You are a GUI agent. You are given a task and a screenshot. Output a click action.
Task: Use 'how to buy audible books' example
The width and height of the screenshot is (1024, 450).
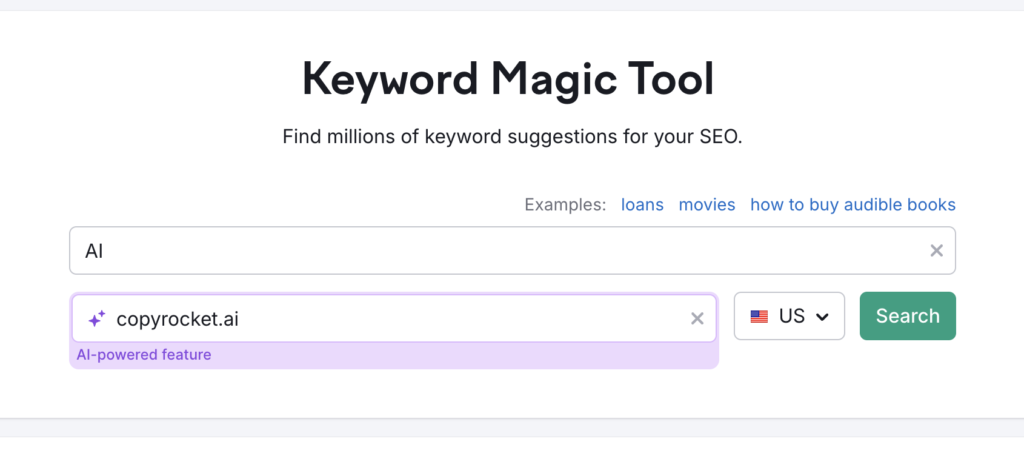click(x=853, y=205)
